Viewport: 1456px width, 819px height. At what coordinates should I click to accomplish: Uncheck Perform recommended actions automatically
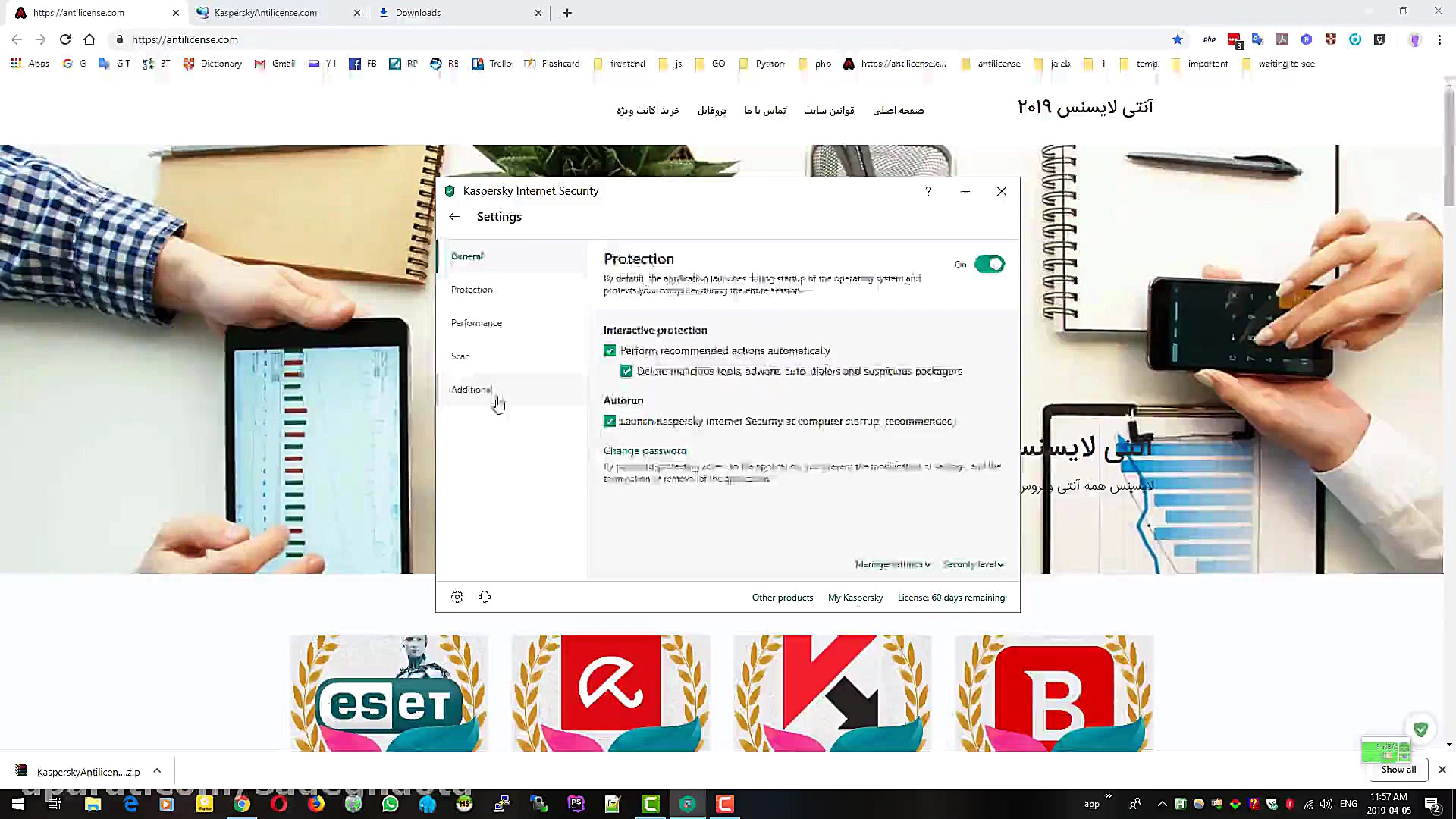pos(610,351)
